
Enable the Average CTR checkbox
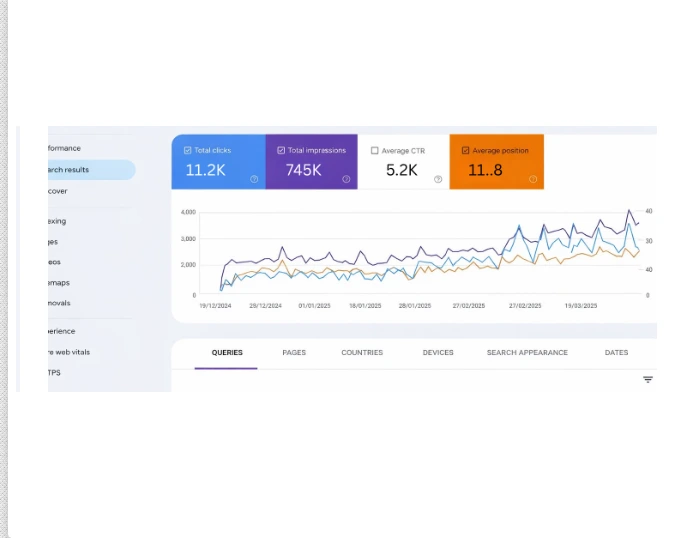click(375, 151)
